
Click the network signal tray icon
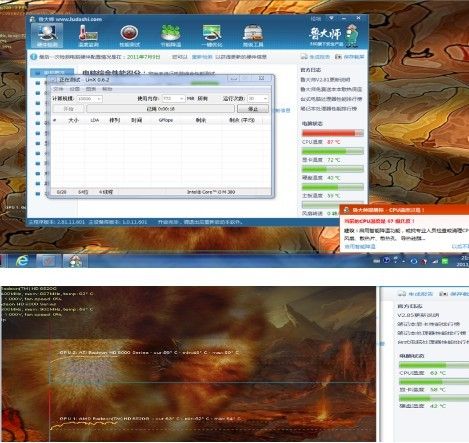coord(435,261)
